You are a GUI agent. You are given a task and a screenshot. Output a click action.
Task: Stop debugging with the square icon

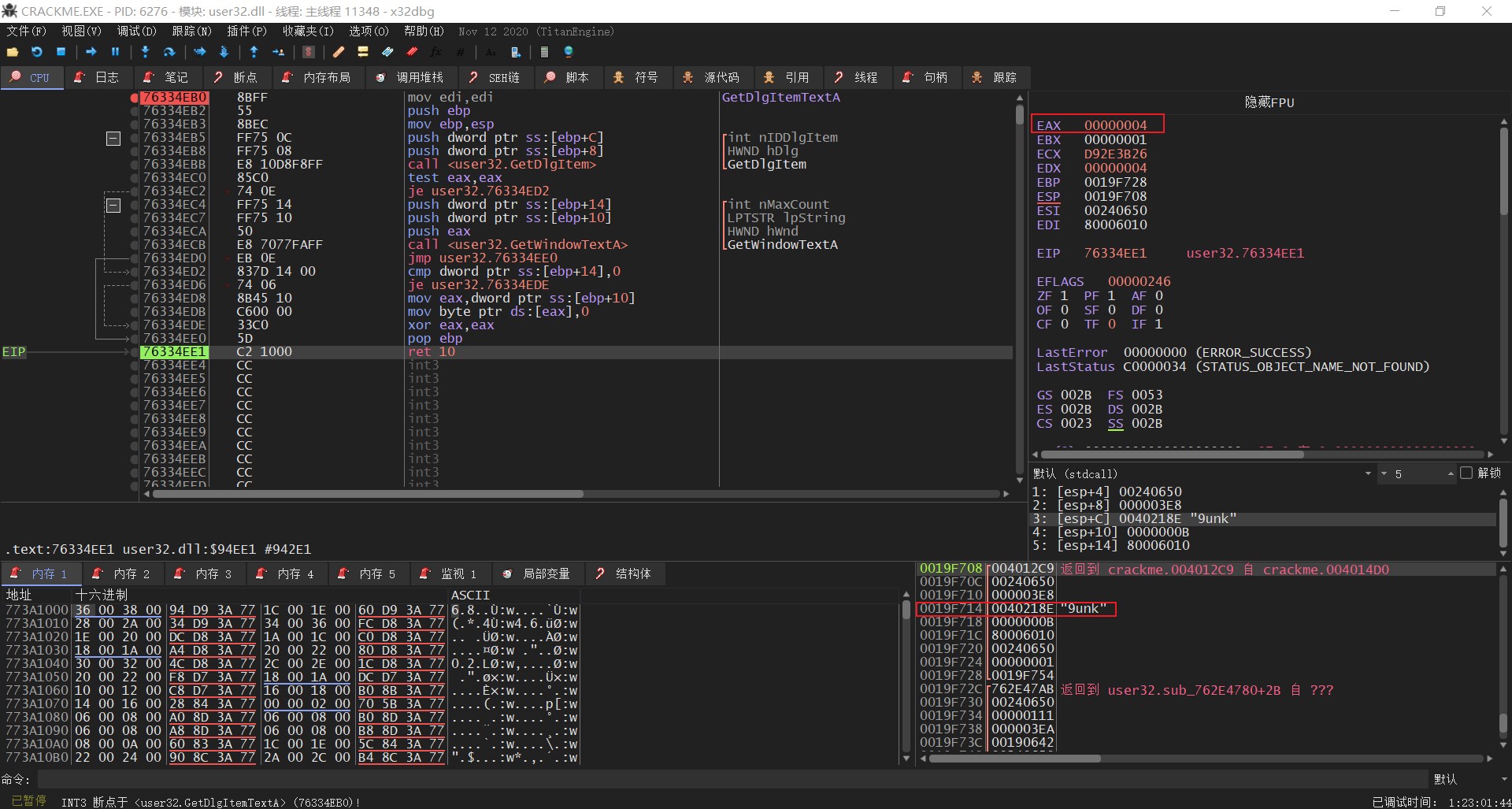coord(61,52)
